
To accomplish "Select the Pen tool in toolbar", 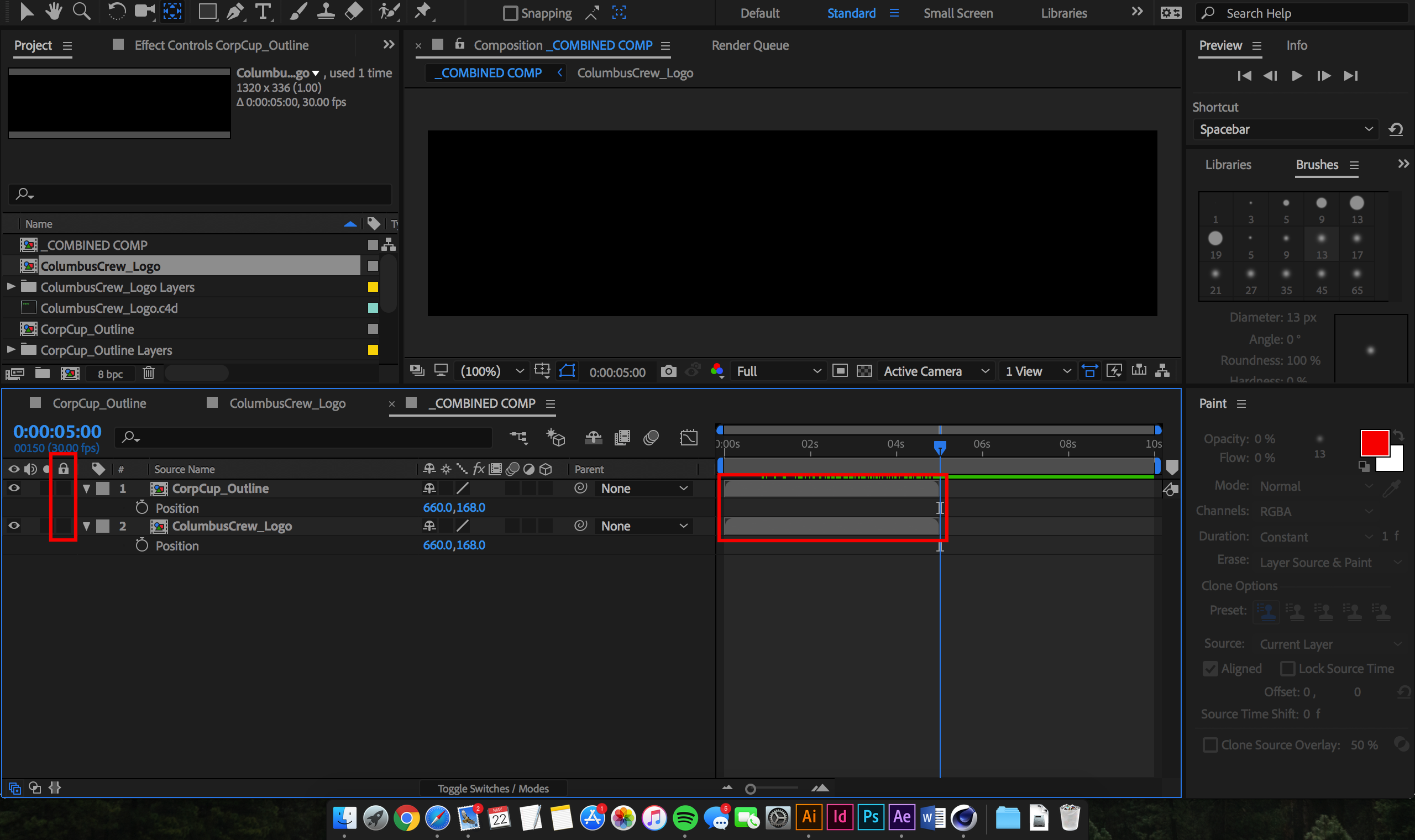I will (234, 12).
